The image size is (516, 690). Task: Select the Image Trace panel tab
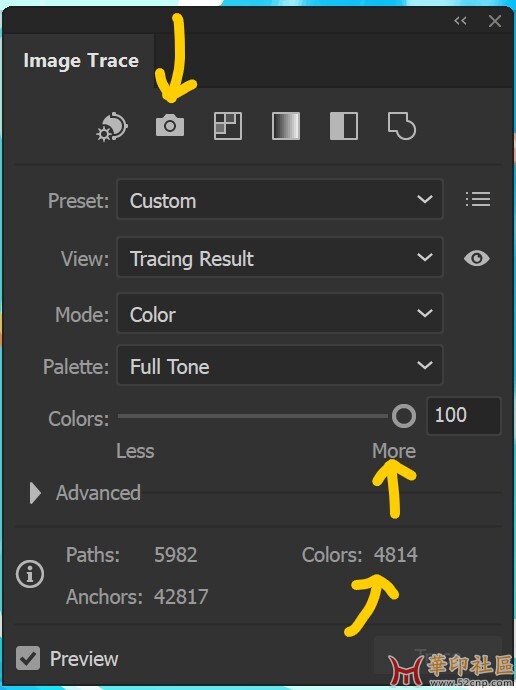point(81,60)
